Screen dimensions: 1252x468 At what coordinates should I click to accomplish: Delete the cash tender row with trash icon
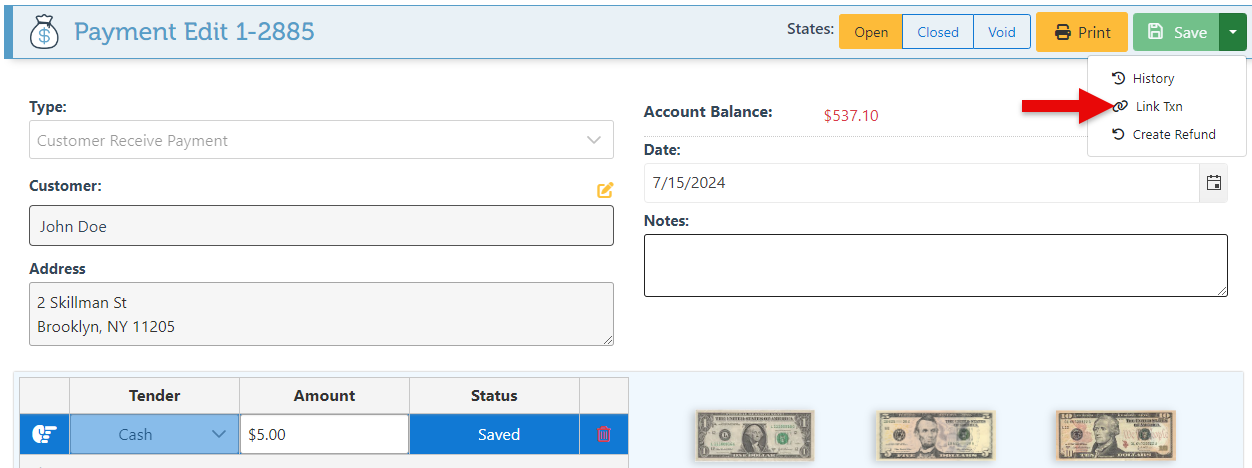tap(604, 434)
